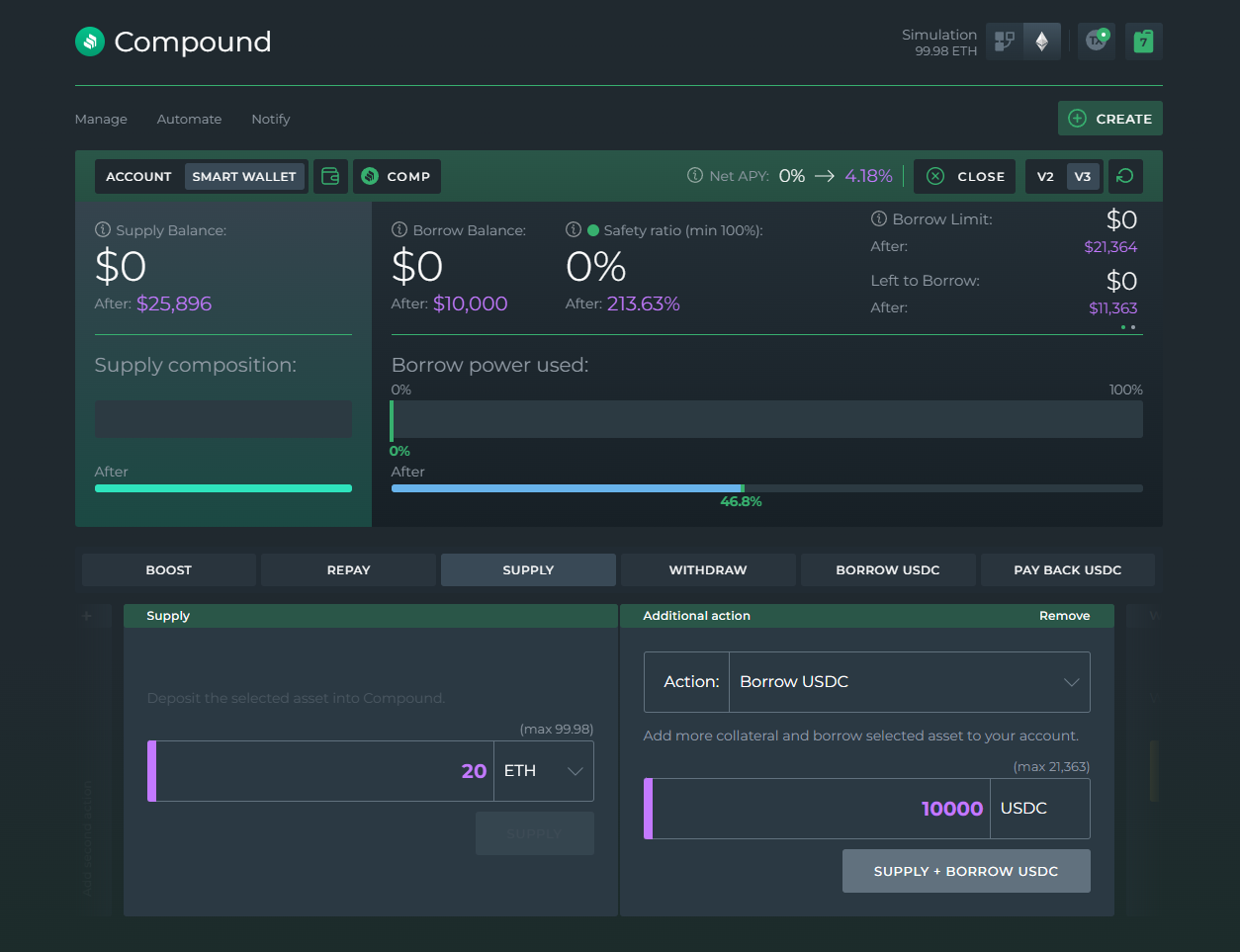Click the Simulation 99.98 ETH balance text
Image resolution: width=1240 pixels, height=952 pixels.
tap(939, 43)
